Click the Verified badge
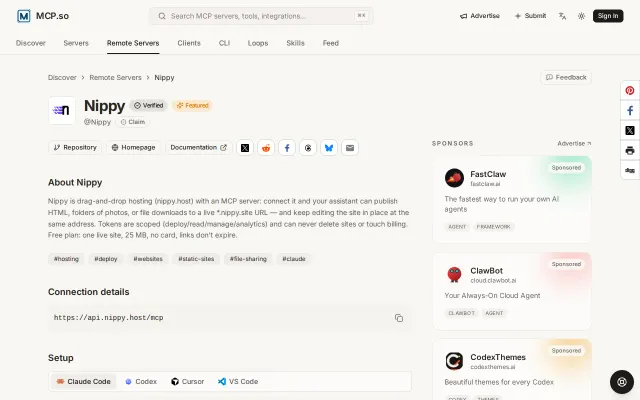Viewport: 640px width, 400px height. point(149,105)
